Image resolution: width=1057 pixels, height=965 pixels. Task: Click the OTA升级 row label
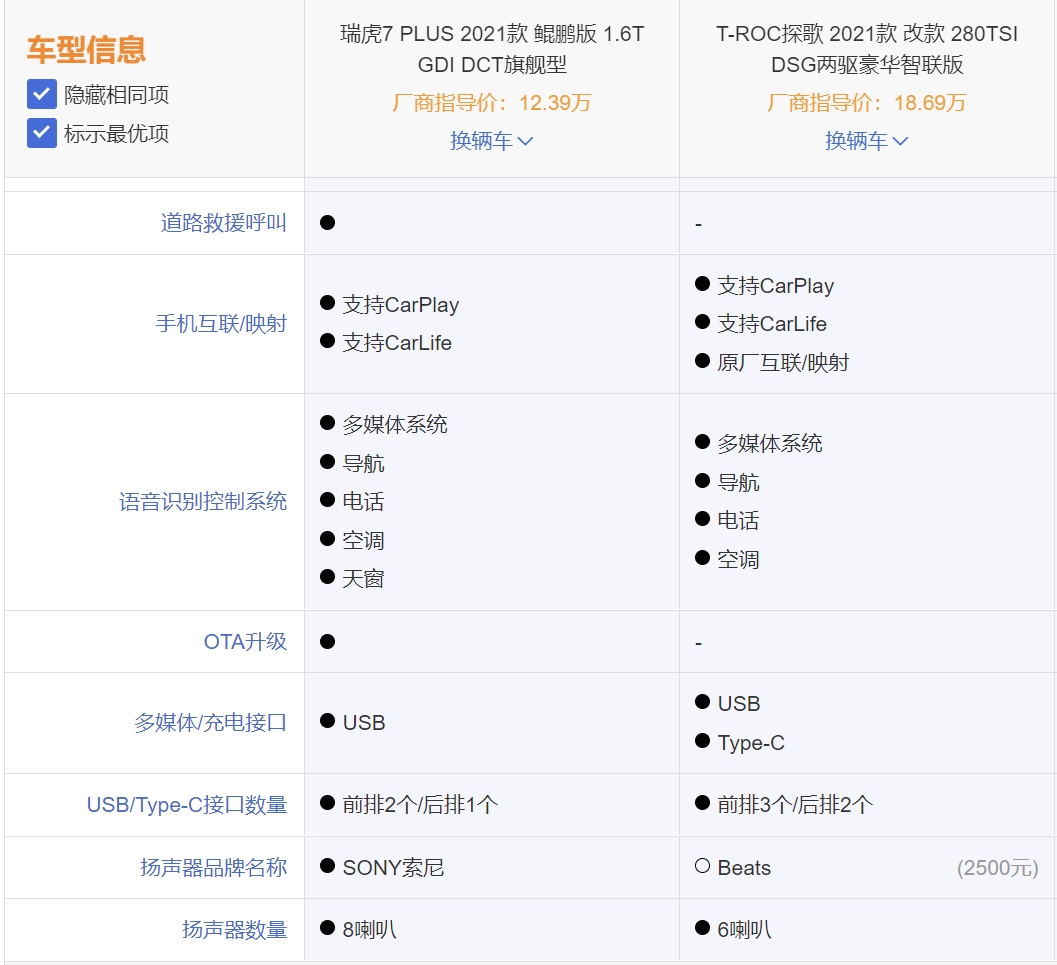[245, 642]
